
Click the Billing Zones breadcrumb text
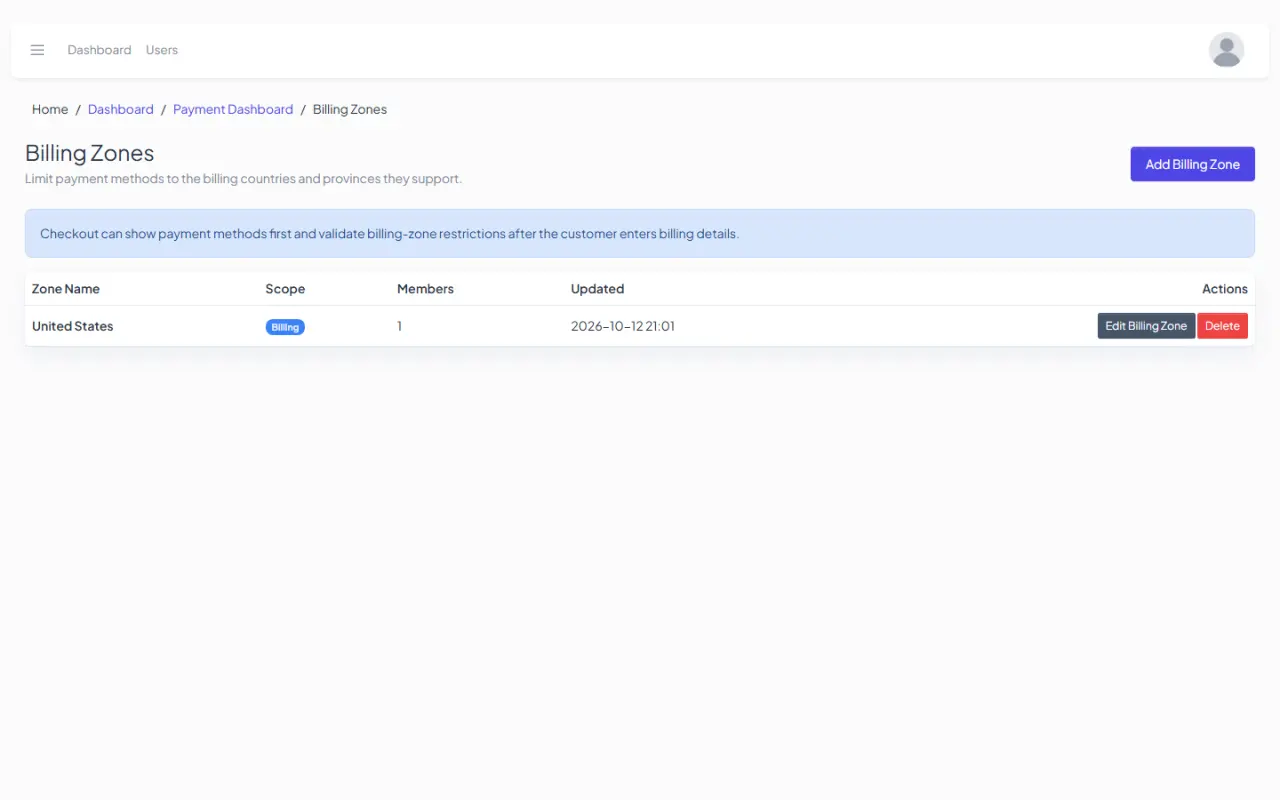pyautogui.click(x=350, y=109)
